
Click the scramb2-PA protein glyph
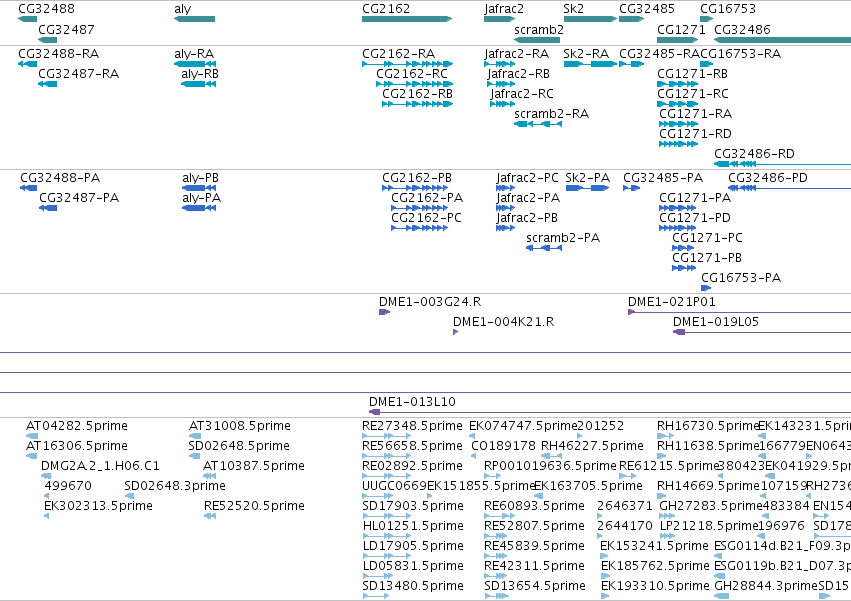544,248
